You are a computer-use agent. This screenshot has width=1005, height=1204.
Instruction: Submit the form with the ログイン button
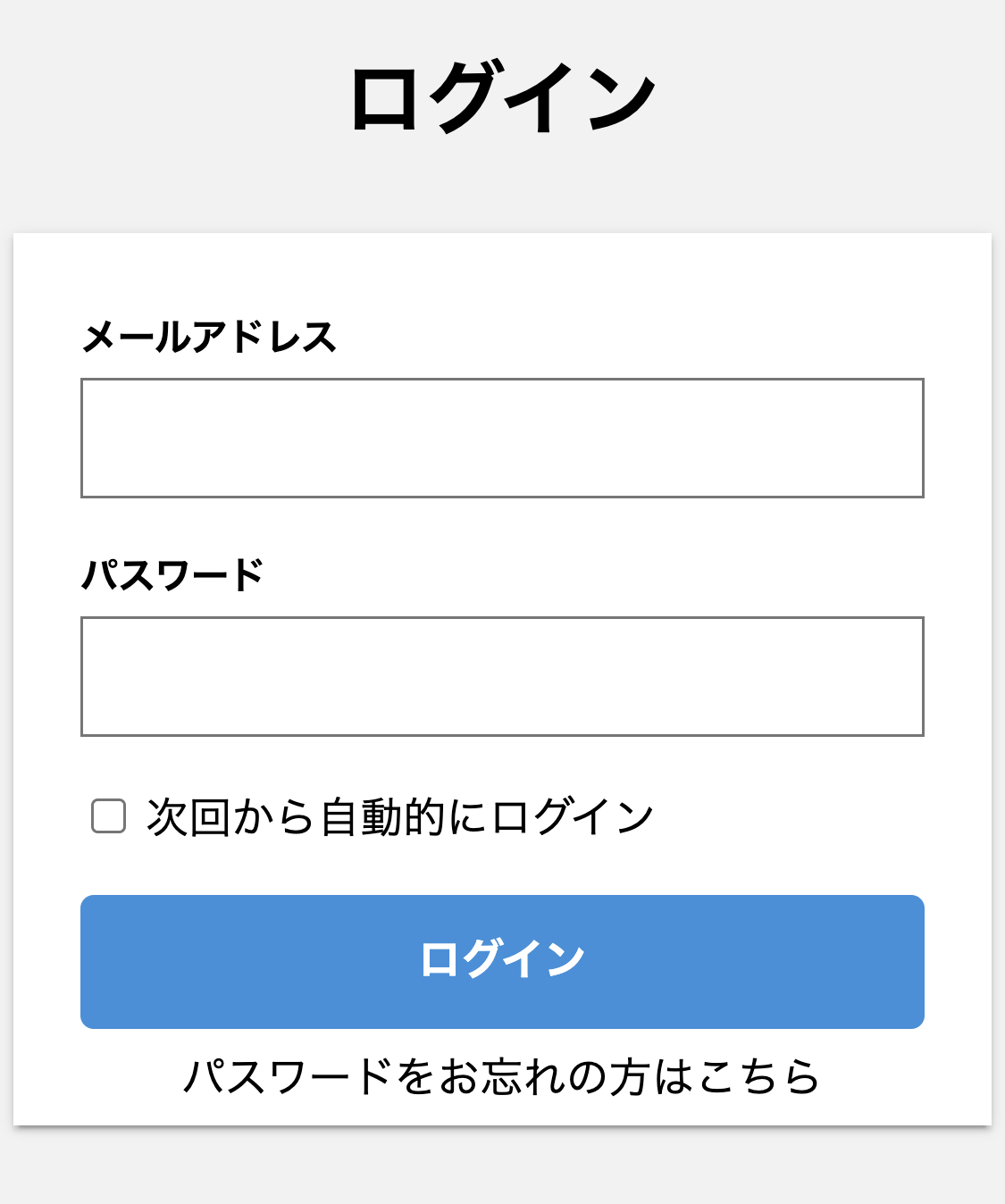click(502, 962)
